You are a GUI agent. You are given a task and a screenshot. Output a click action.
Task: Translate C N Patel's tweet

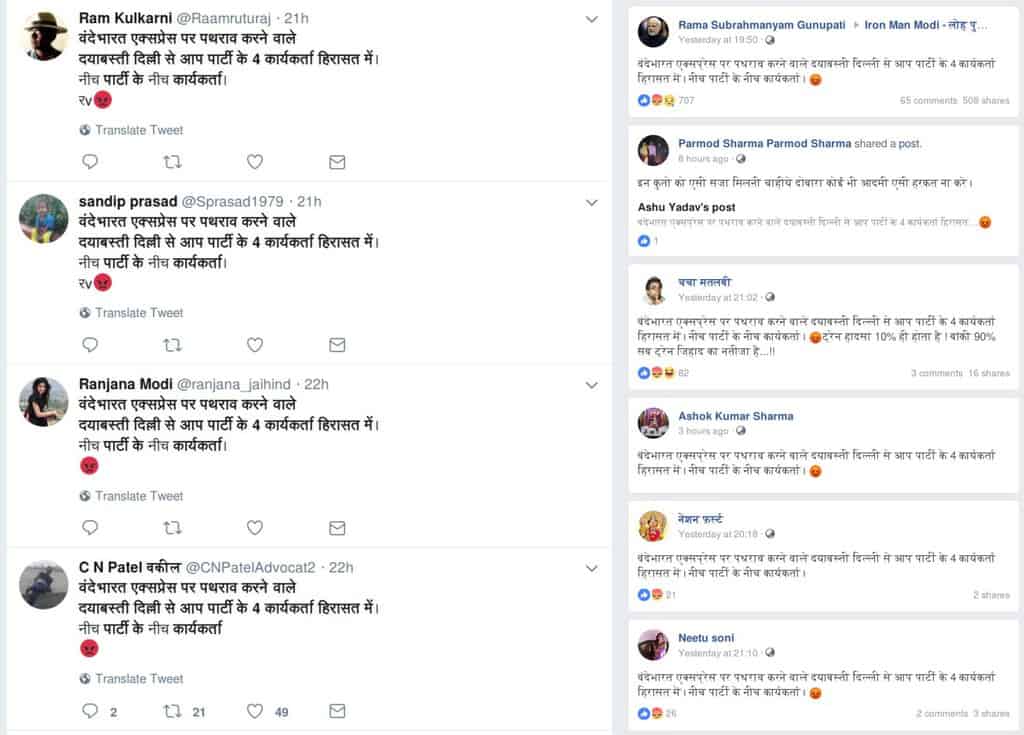tap(138, 679)
